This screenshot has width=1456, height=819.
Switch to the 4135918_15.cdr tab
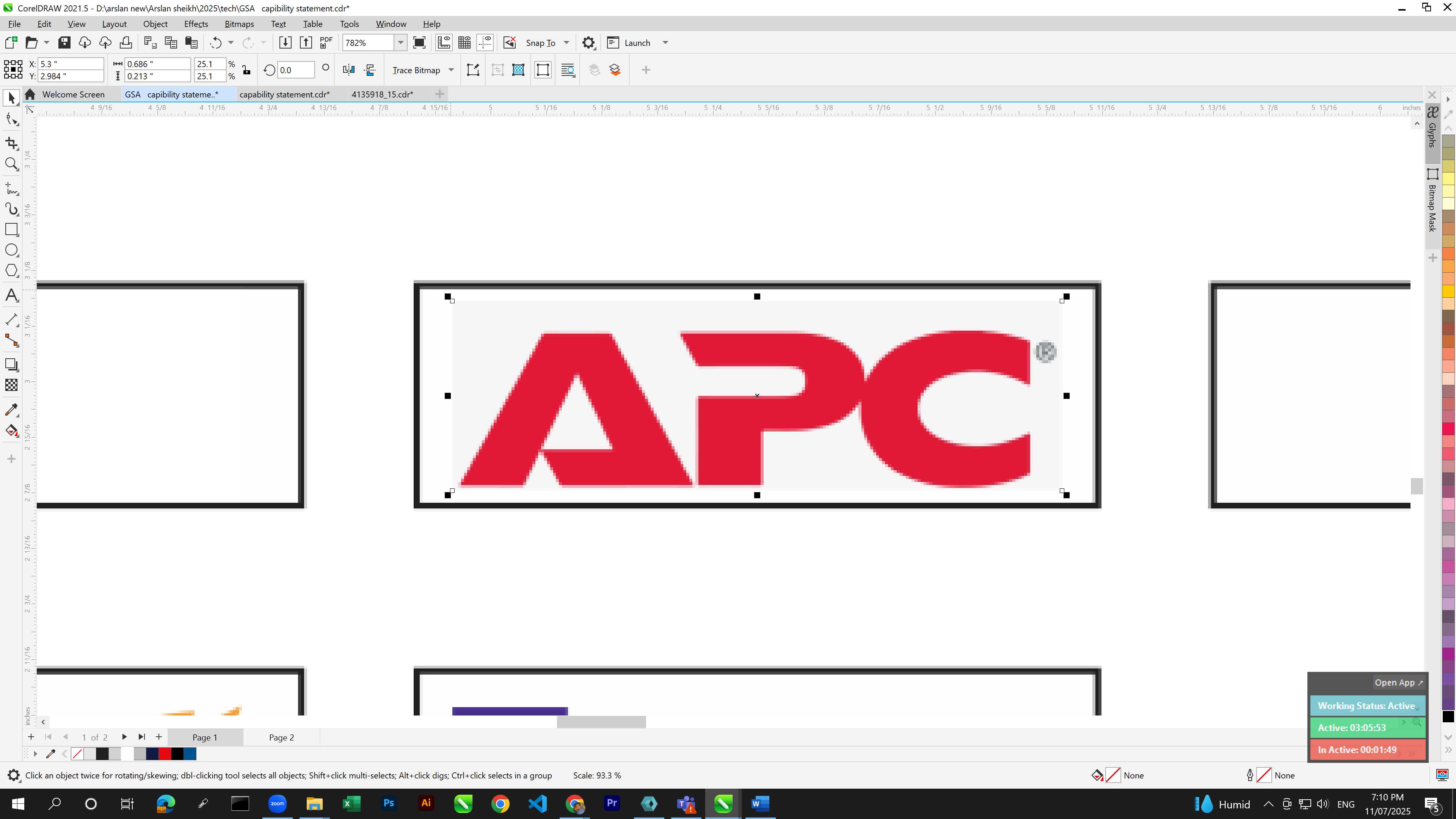coord(382,94)
